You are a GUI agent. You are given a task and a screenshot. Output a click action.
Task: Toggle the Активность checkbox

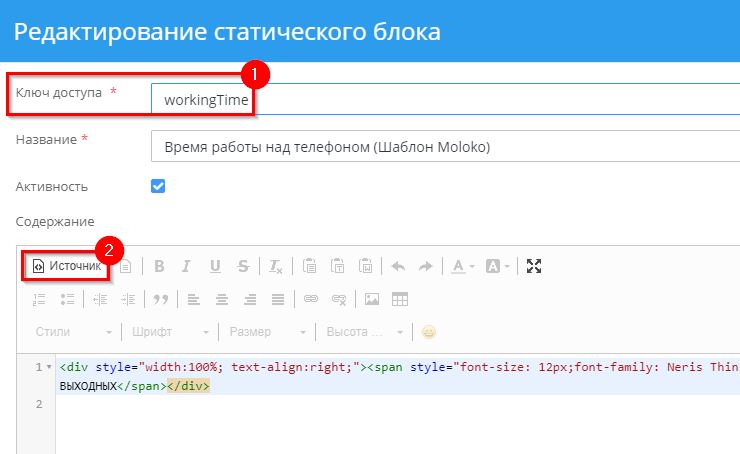[x=157, y=186]
